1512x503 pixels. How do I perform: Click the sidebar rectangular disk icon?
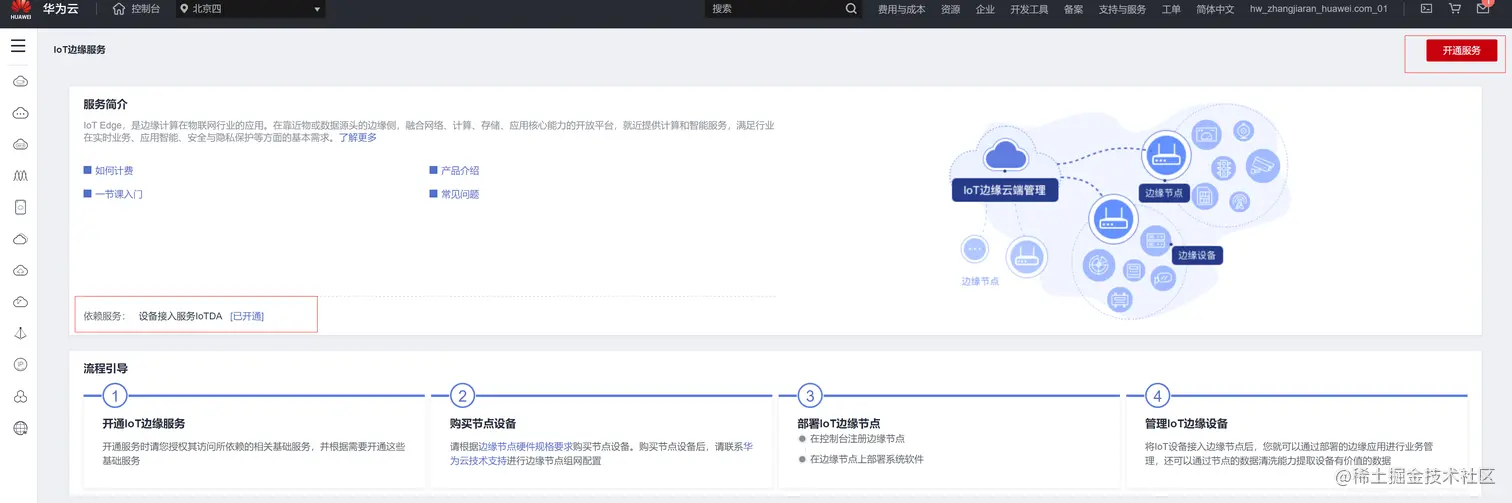pyautogui.click(x=20, y=207)
